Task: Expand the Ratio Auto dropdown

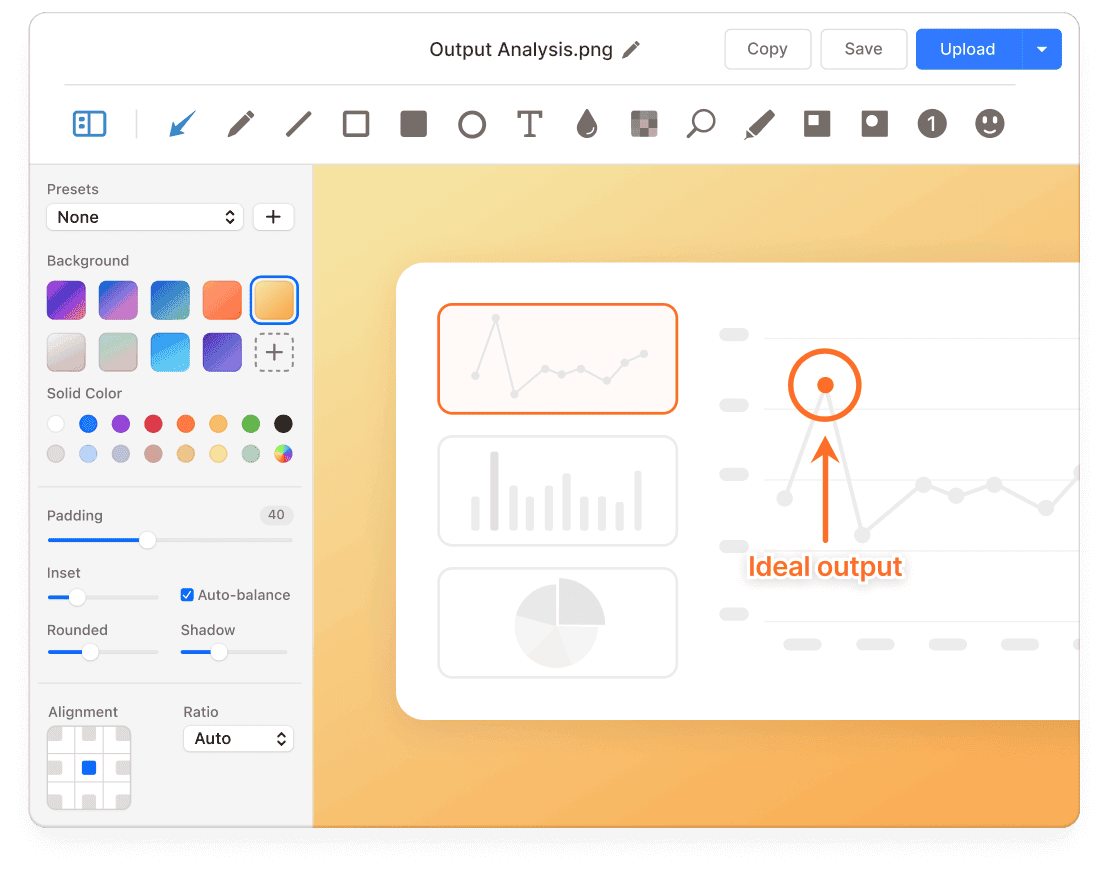Action: pyautogui.click(x=238, y=739)
